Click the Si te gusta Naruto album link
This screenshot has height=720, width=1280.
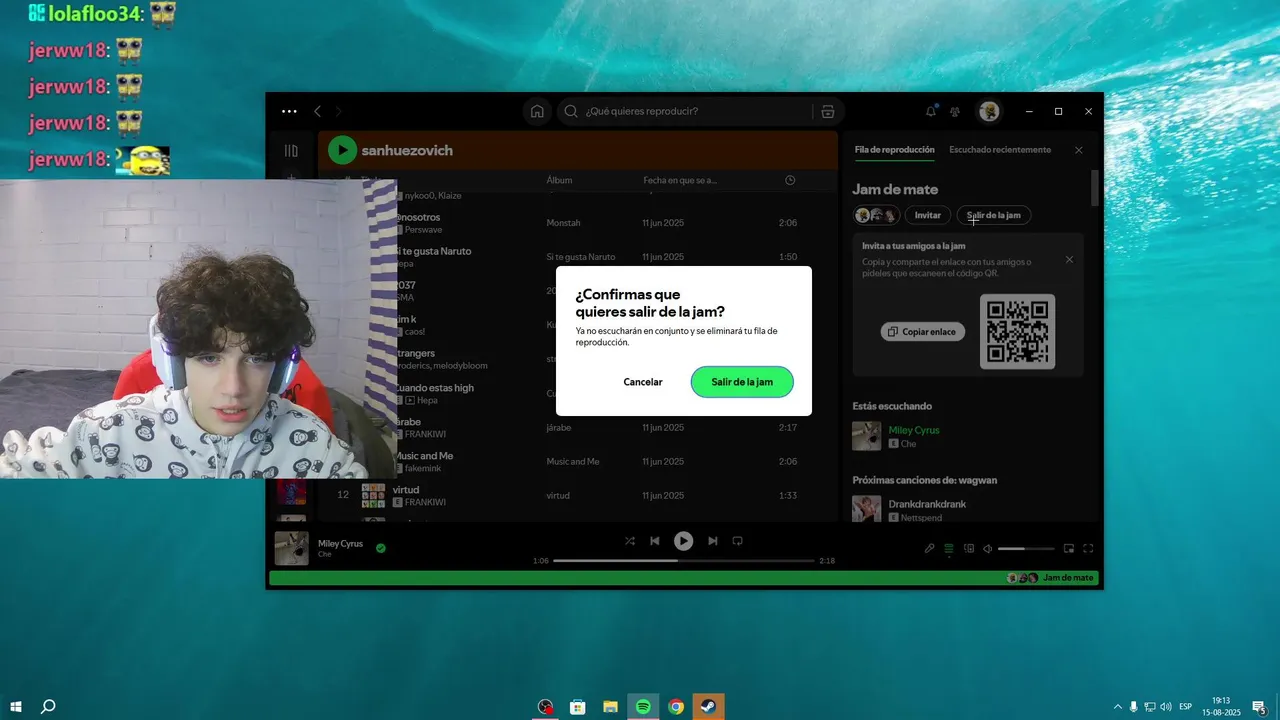point(581,257)
